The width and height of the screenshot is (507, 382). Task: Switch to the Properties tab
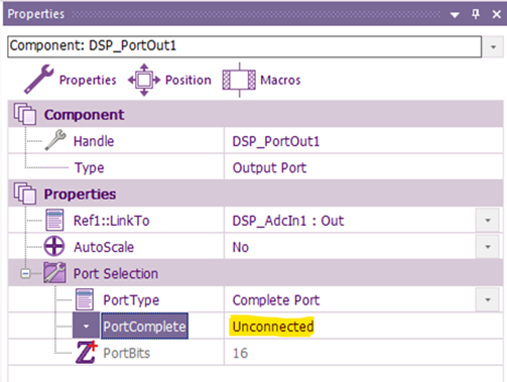pyautogui.click(x=70, y=80)
